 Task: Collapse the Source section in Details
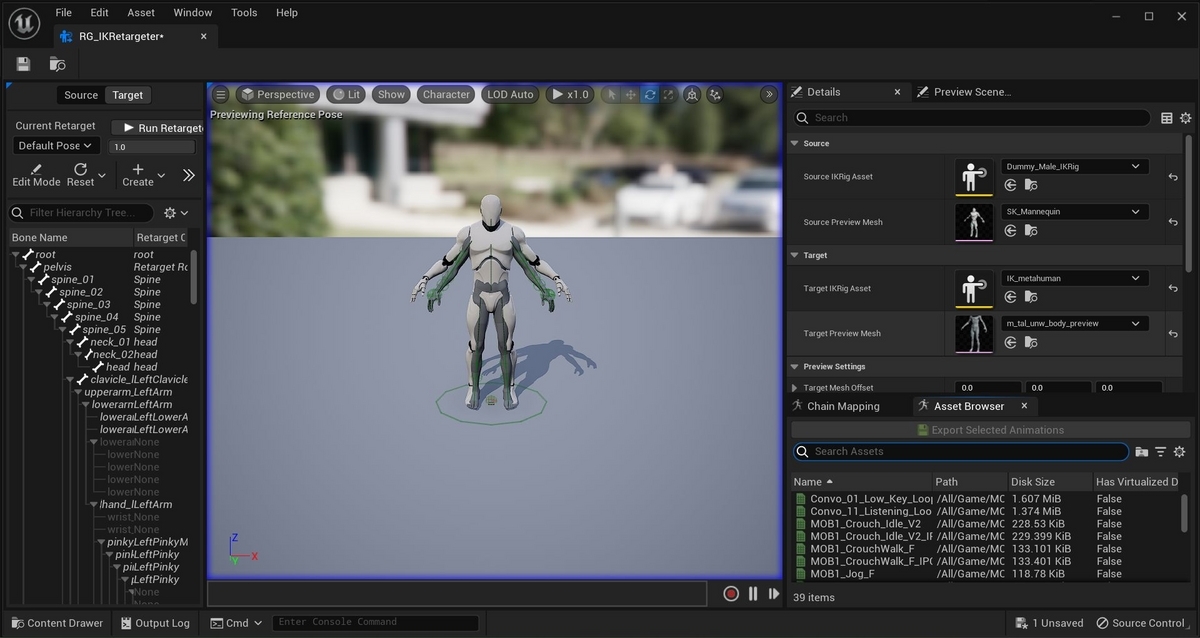tap(795, 144)
